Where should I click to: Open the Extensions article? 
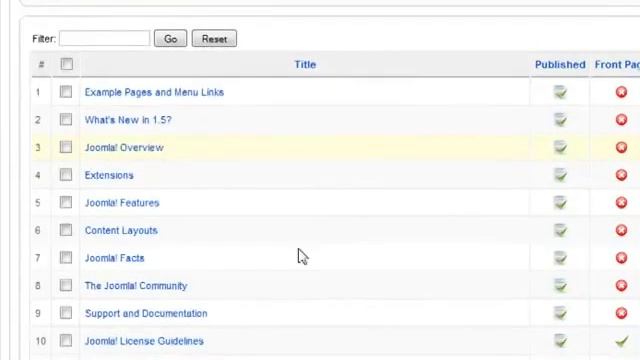109,176
